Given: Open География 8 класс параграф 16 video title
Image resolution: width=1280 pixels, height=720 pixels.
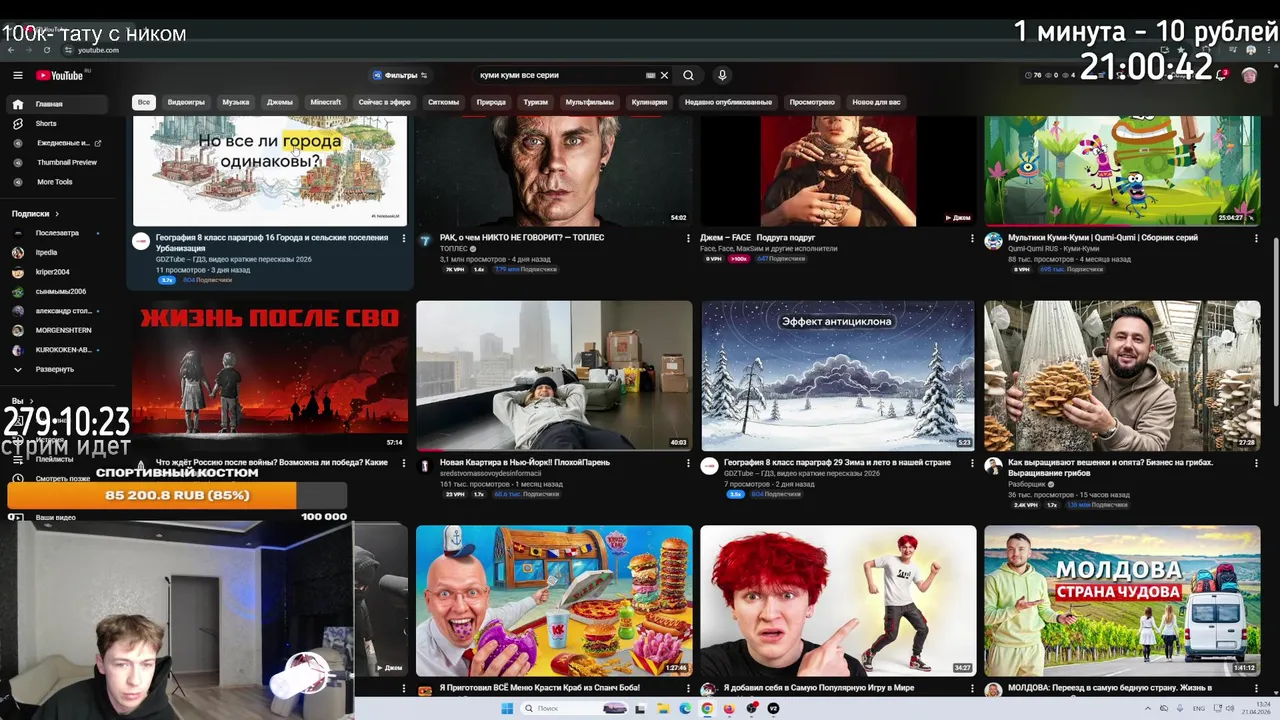Looking at the screenshot, I should pos(272,243).
